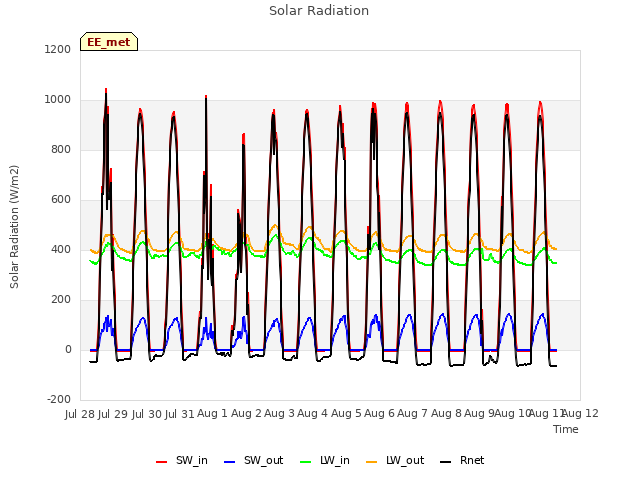
Task: Click the Aug 4 x-axis date label
Action: [312, 414]
